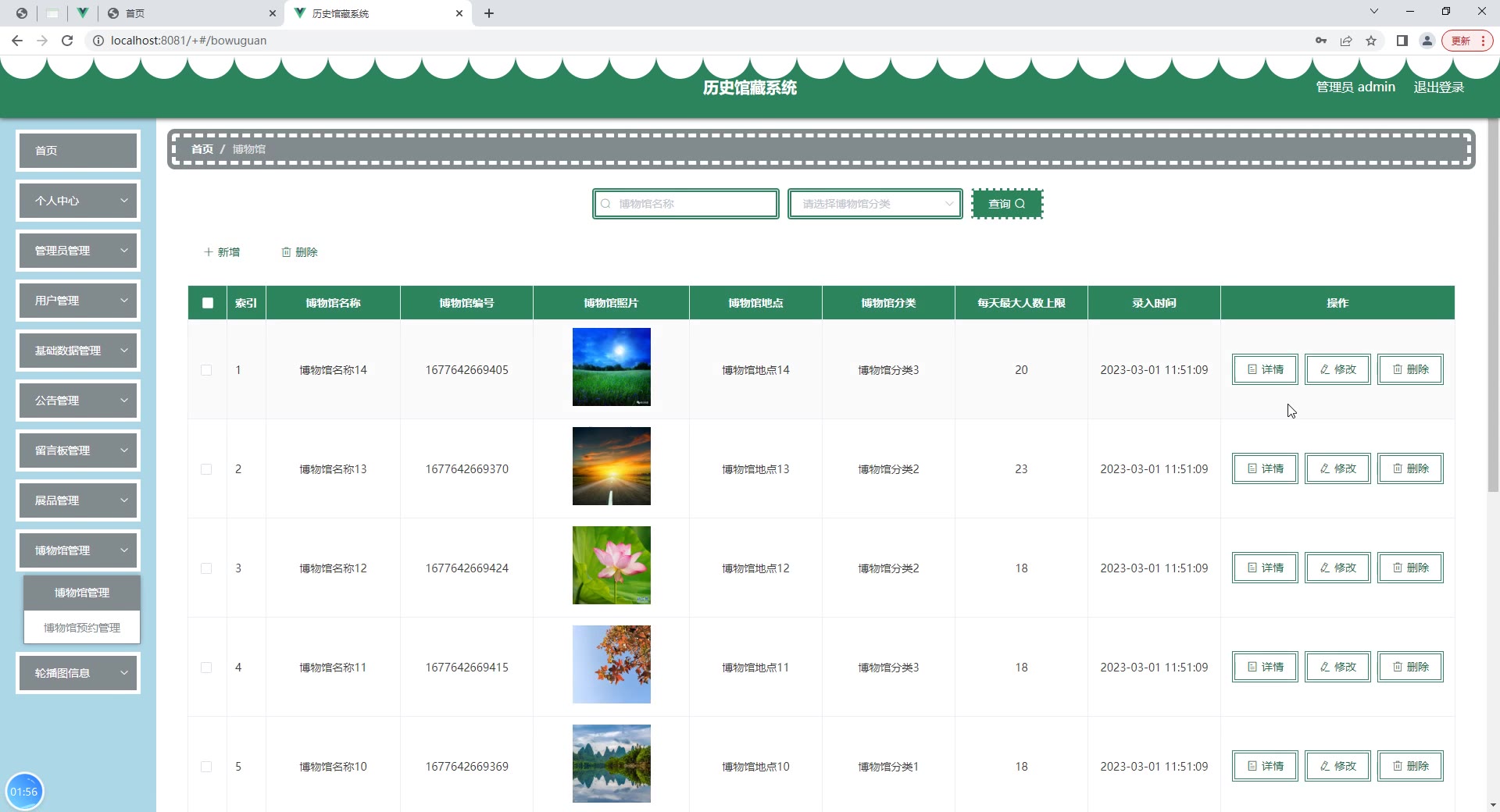Select the 博物馆预约管理 submenu item
The height and width of the screenshot is (812, 1500).
(82, 628)
